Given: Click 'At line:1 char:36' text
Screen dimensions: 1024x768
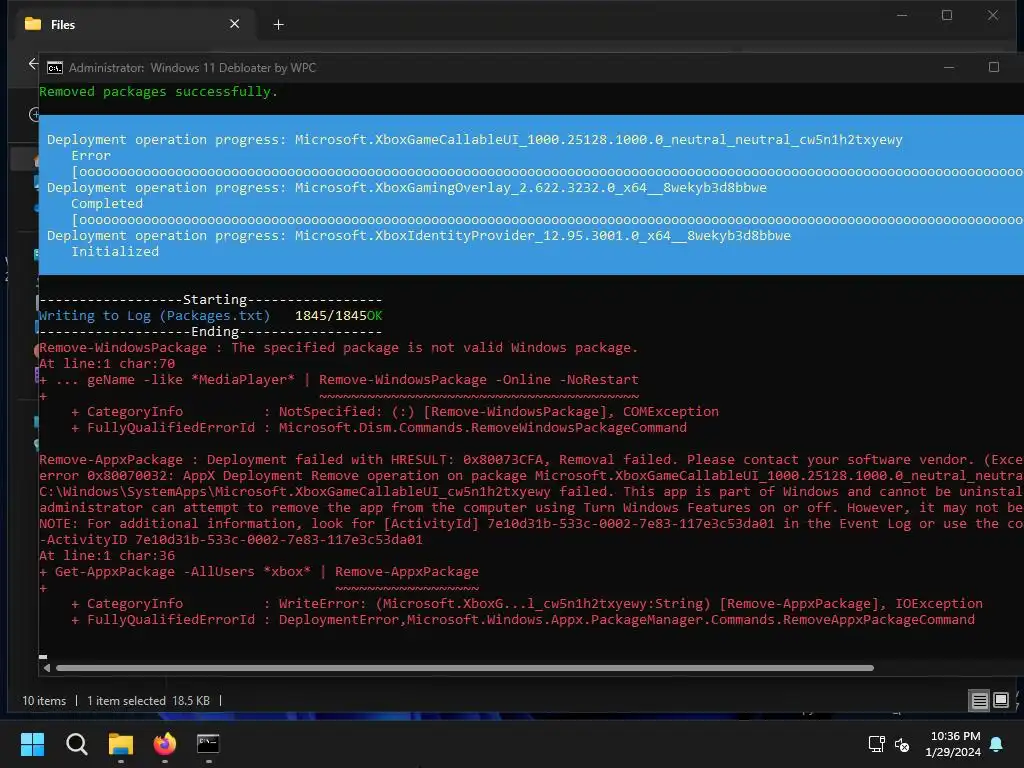Looking at the screenshot, I should [107, 556].
